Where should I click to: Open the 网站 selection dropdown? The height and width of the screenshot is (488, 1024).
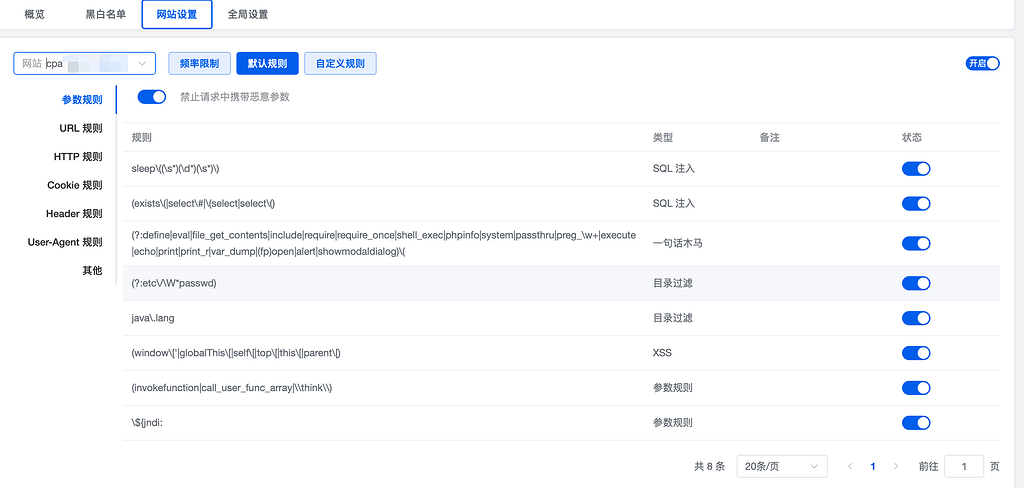point(85,63)
